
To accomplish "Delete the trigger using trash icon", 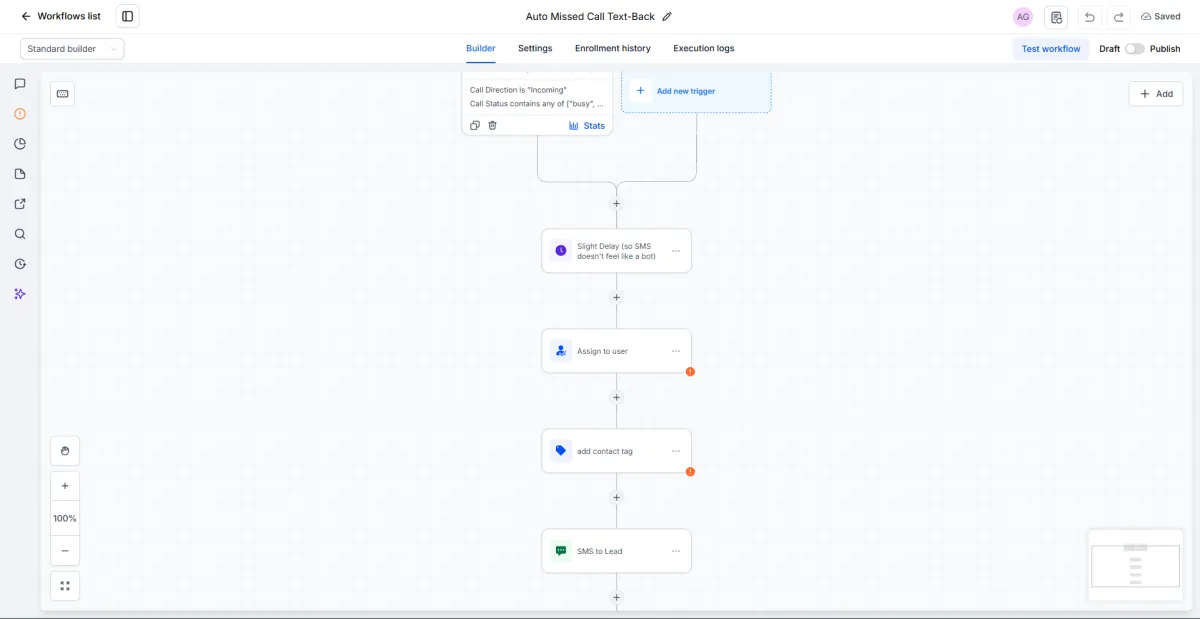I will 492,125.
